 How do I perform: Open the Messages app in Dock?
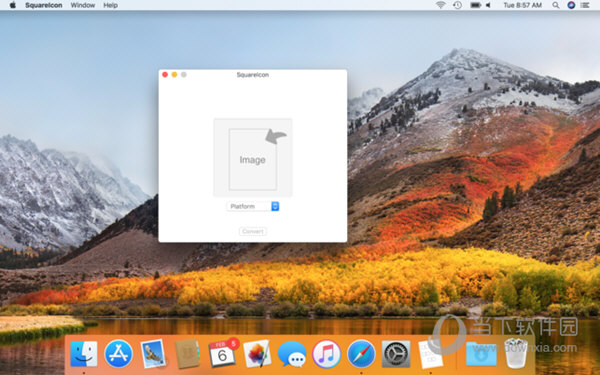[292, 354]
